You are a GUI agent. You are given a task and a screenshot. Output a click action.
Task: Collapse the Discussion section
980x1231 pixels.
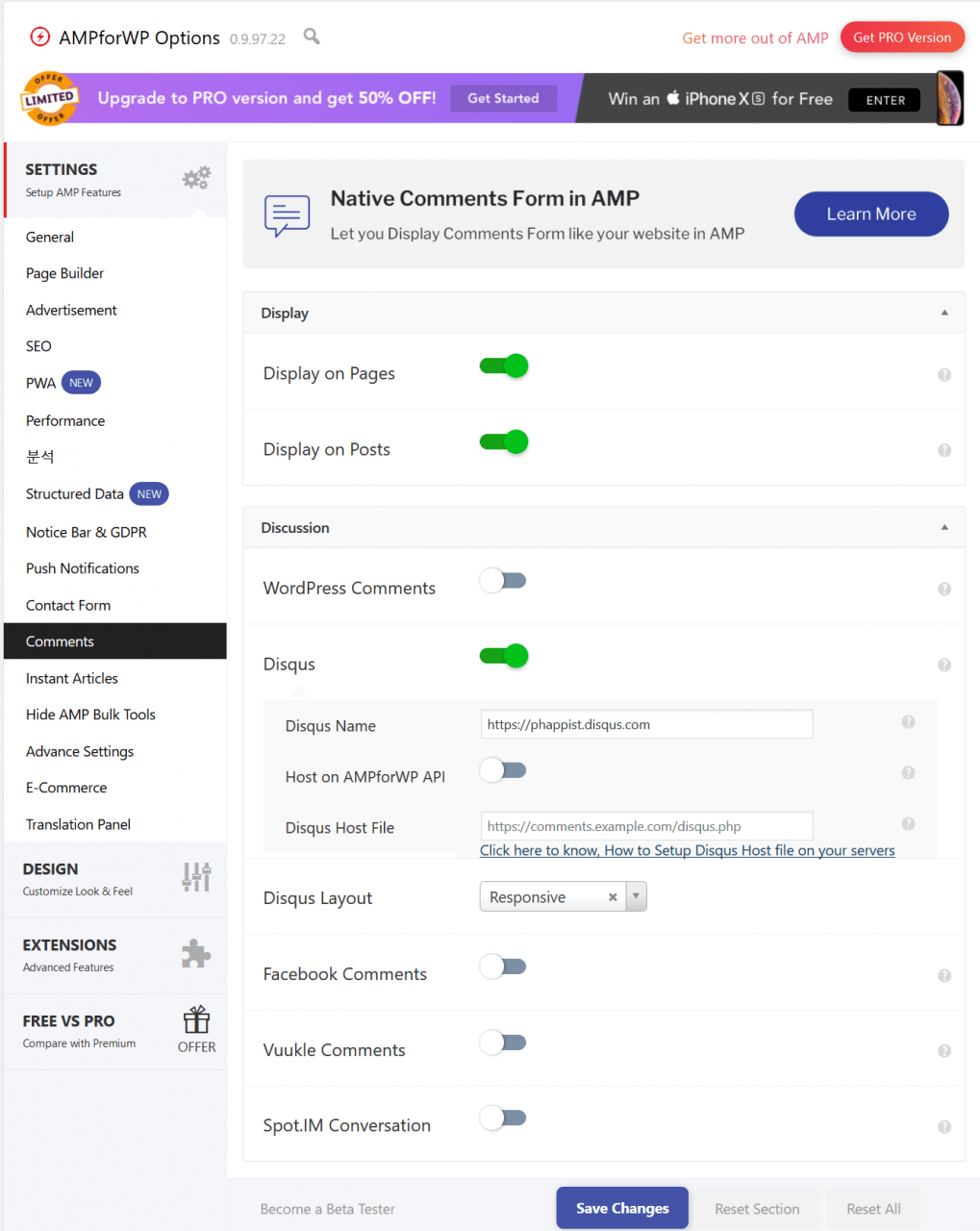(943, 527)
